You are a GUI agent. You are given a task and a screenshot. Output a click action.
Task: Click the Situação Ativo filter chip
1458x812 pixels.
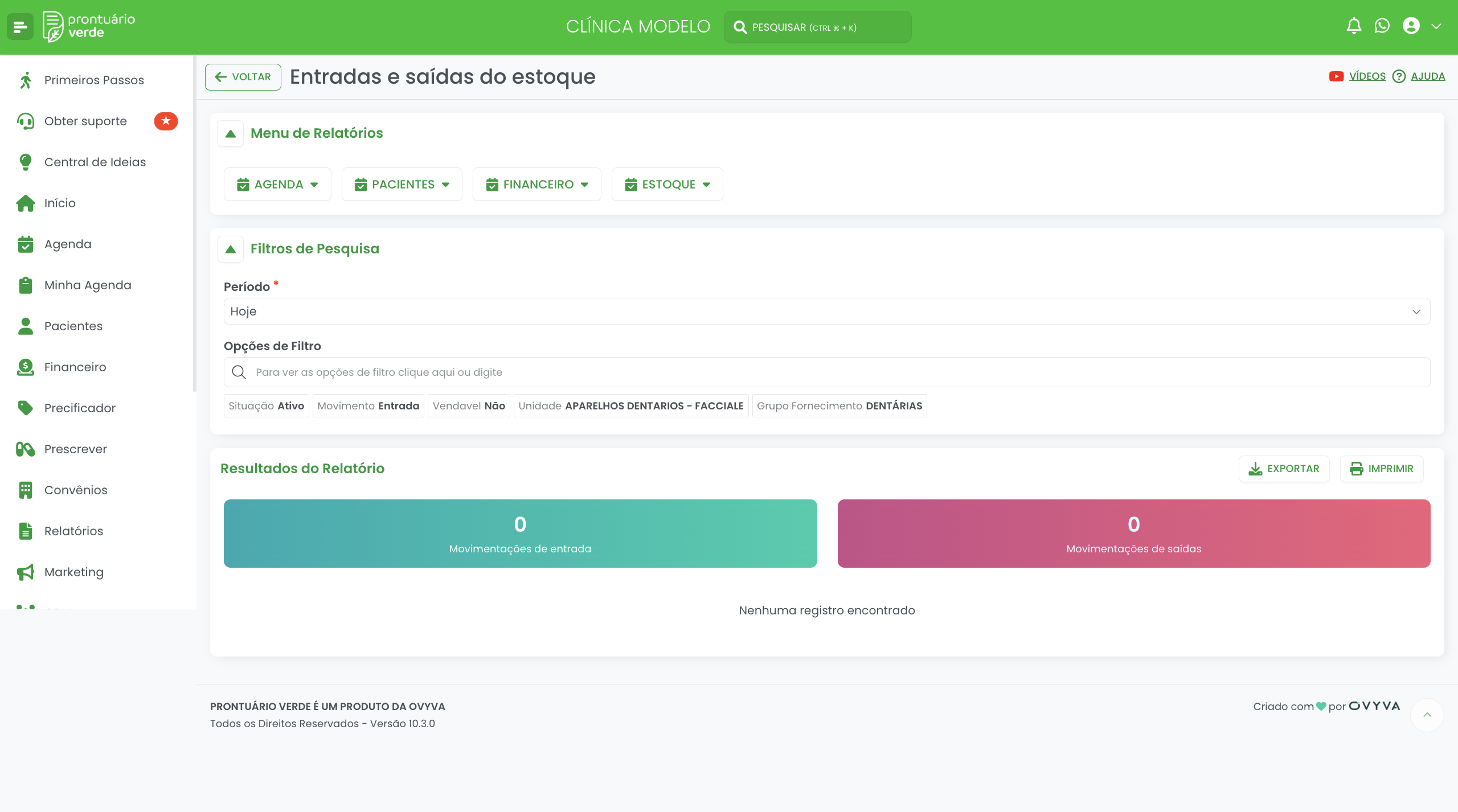[266, 406]
